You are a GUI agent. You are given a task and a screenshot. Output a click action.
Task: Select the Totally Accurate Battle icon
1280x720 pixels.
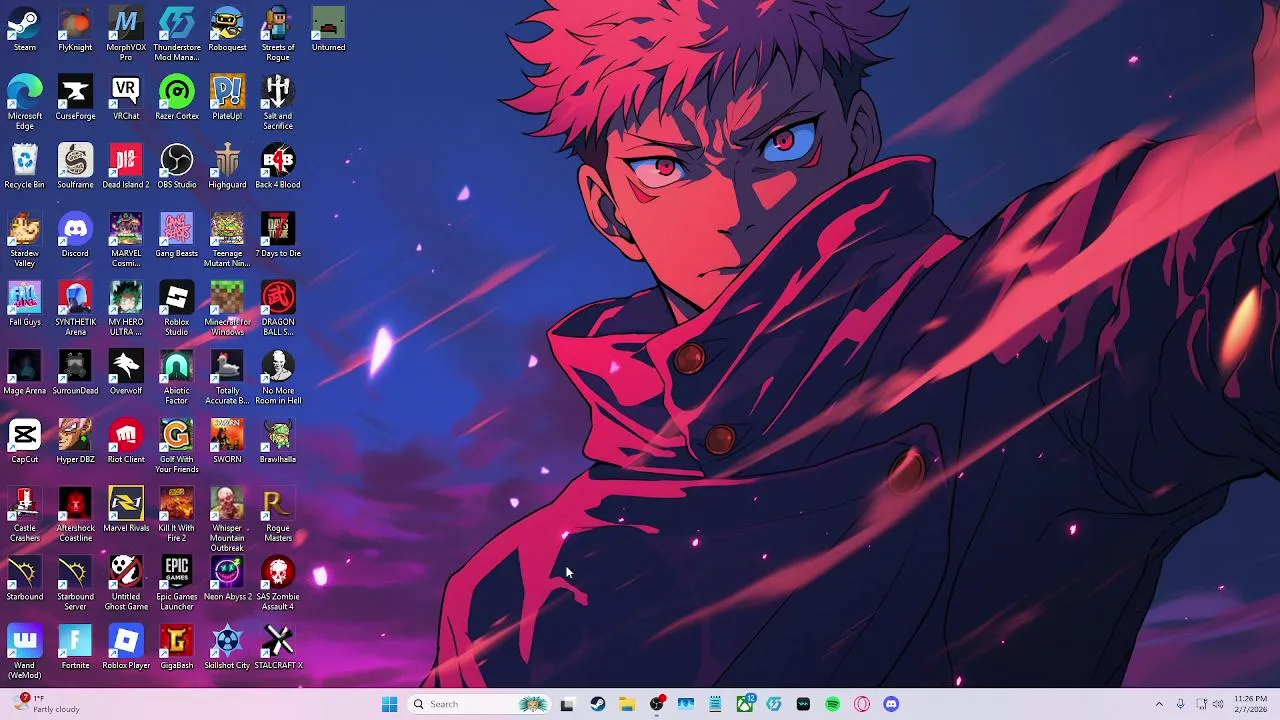click(227, 377)
